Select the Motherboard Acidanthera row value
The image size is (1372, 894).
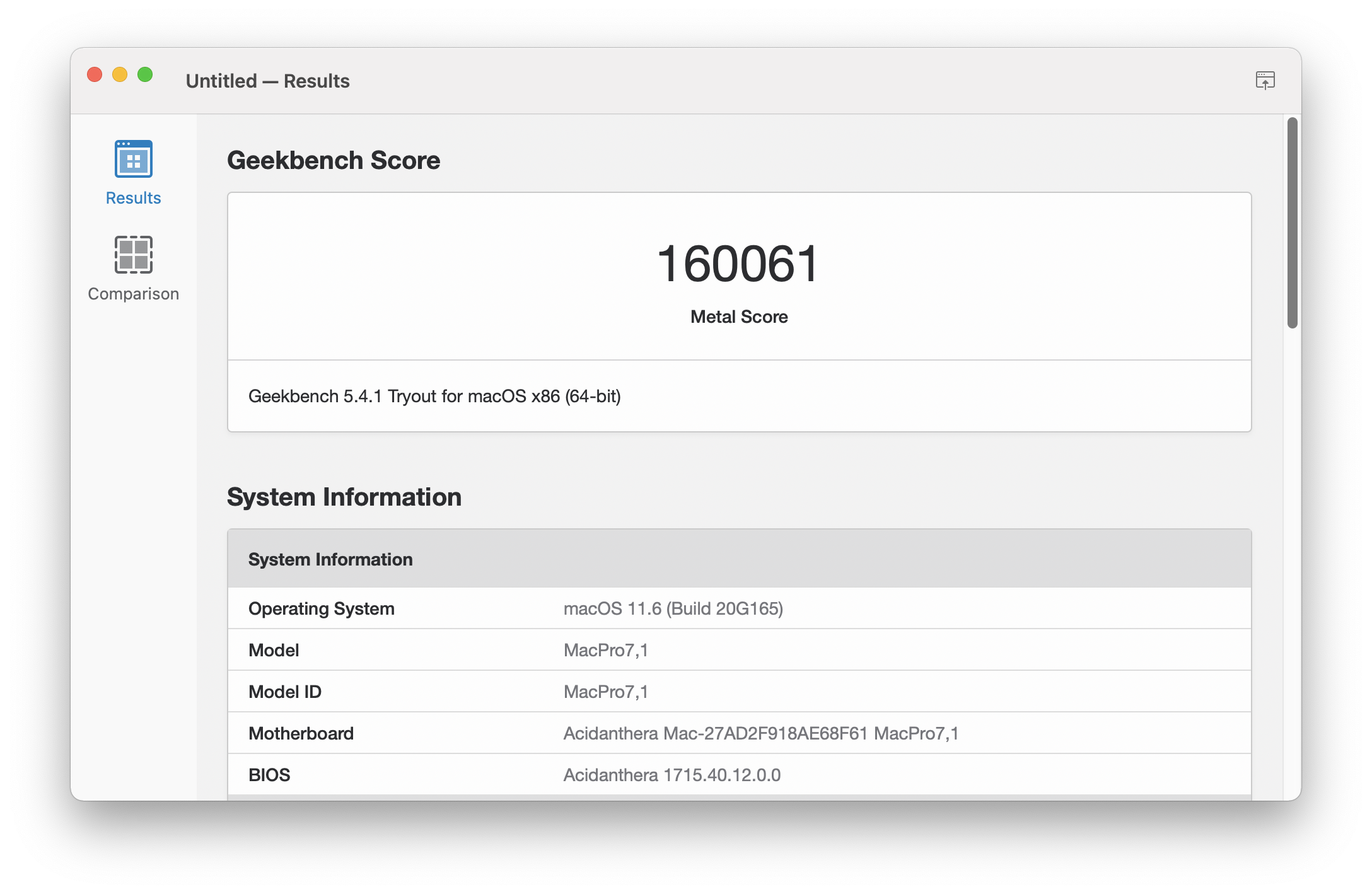(x=760, y=733)
